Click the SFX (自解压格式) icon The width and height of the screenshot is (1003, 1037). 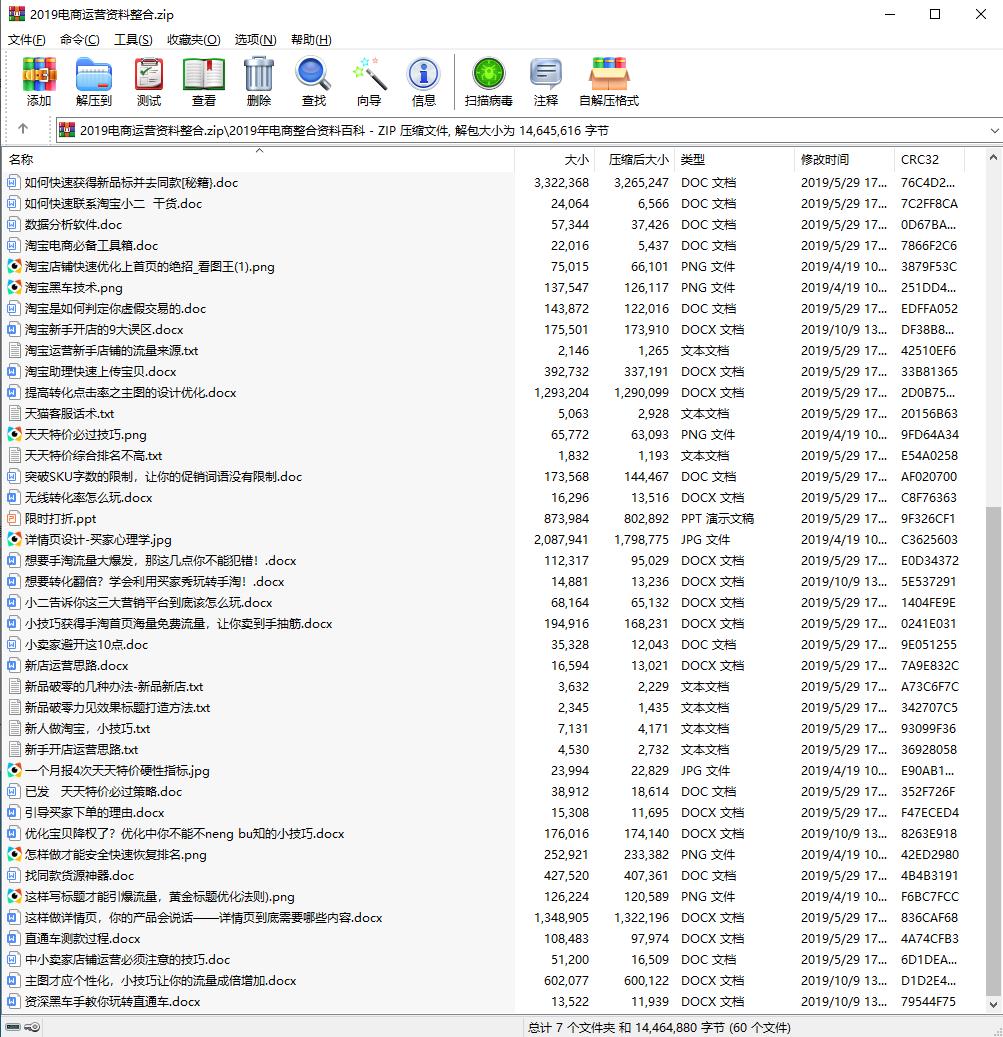click(609, 74)
